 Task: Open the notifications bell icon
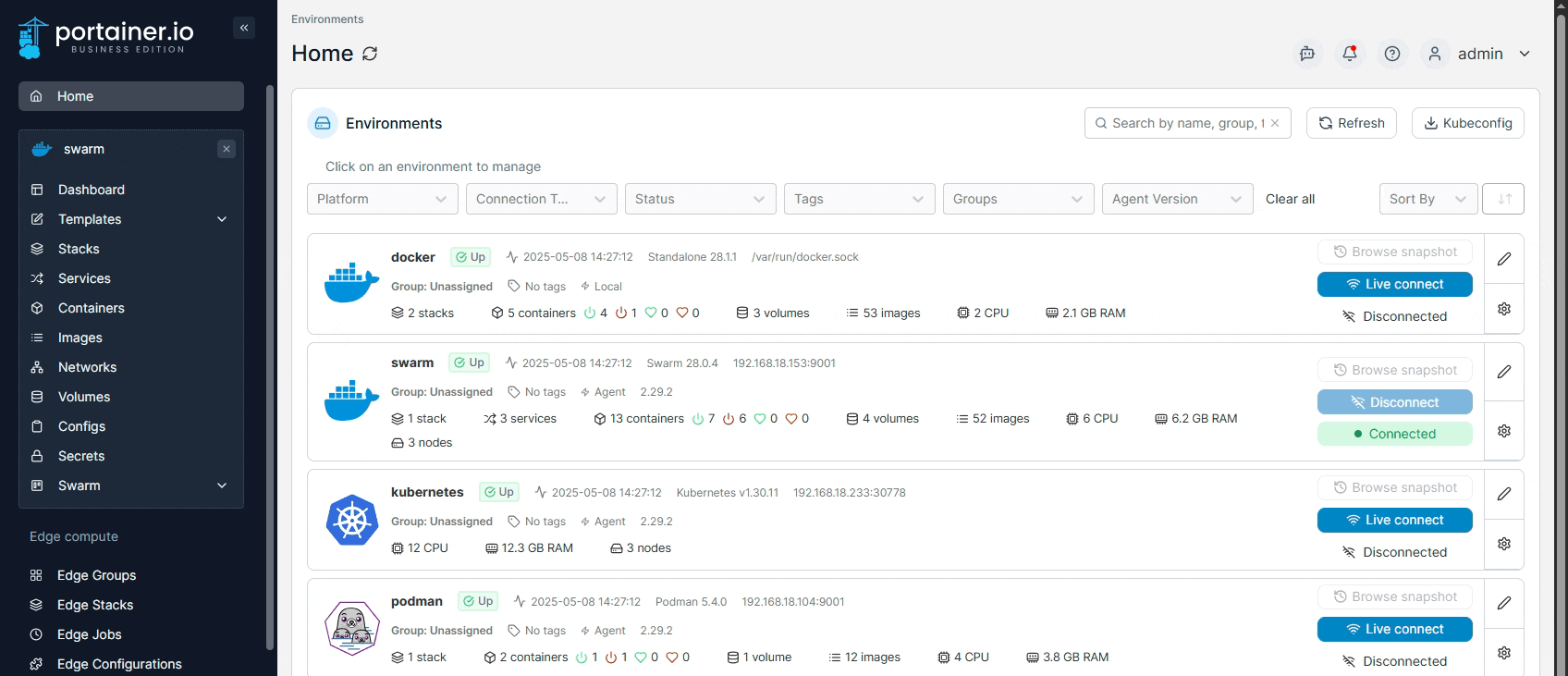coord(1350,54)
